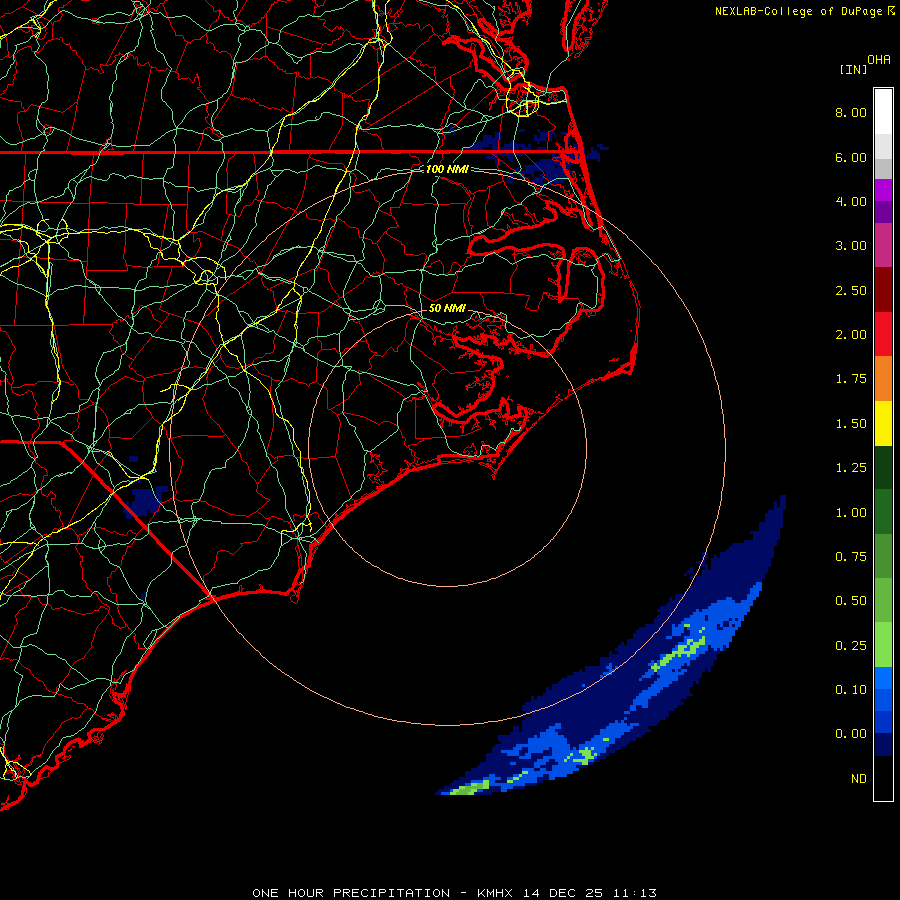Click the 0.10 legend value

(851, 690)
